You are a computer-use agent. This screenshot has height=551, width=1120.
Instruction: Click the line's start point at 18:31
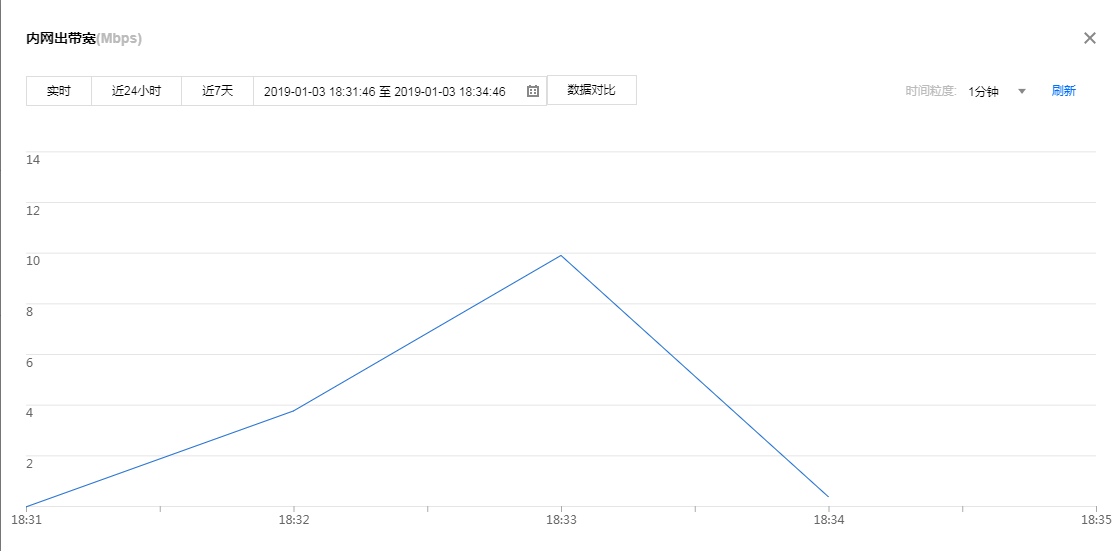[x=27, y=506]
